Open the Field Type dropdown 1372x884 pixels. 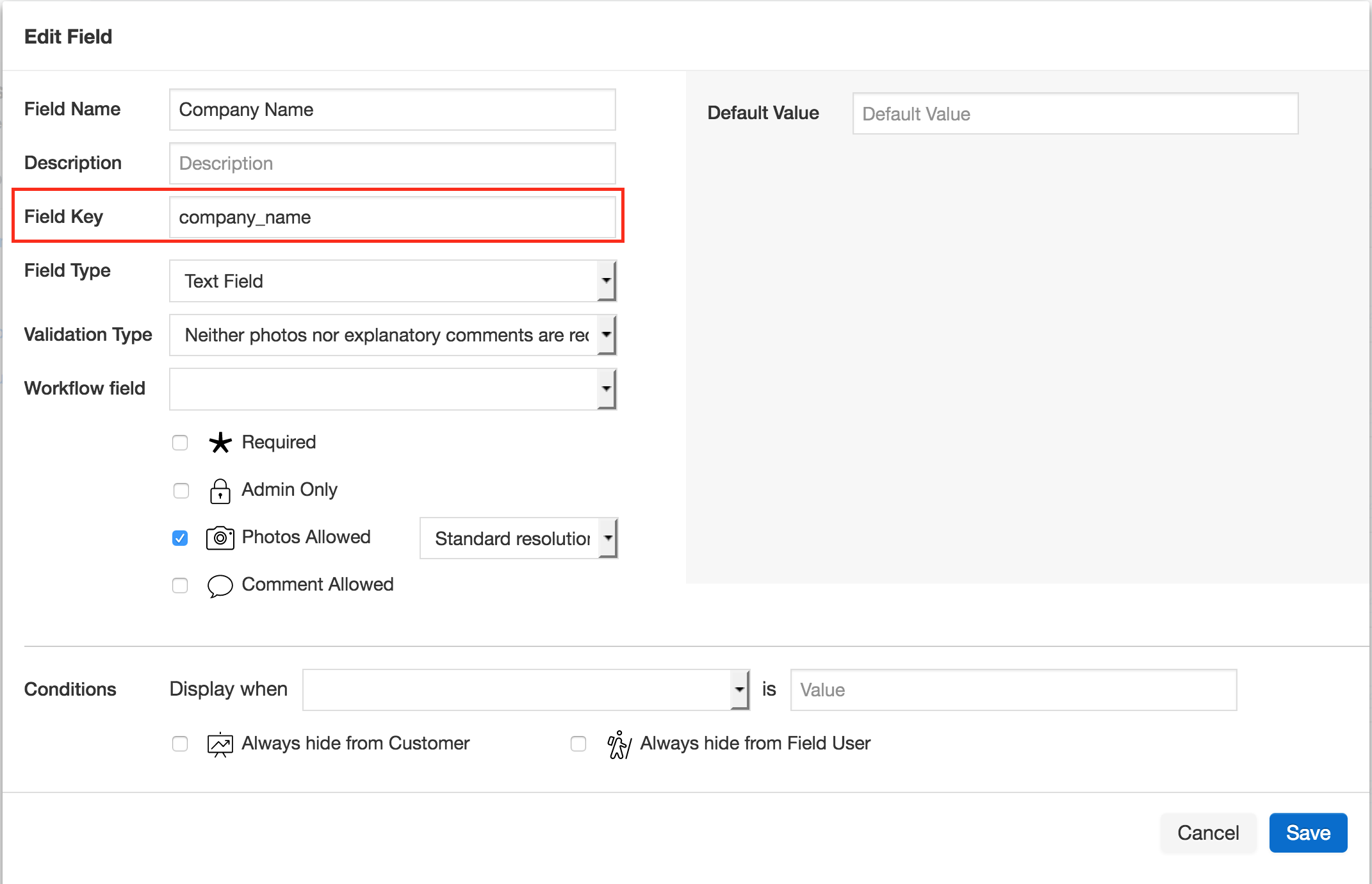pyautogui.click(x=392, y=281)
